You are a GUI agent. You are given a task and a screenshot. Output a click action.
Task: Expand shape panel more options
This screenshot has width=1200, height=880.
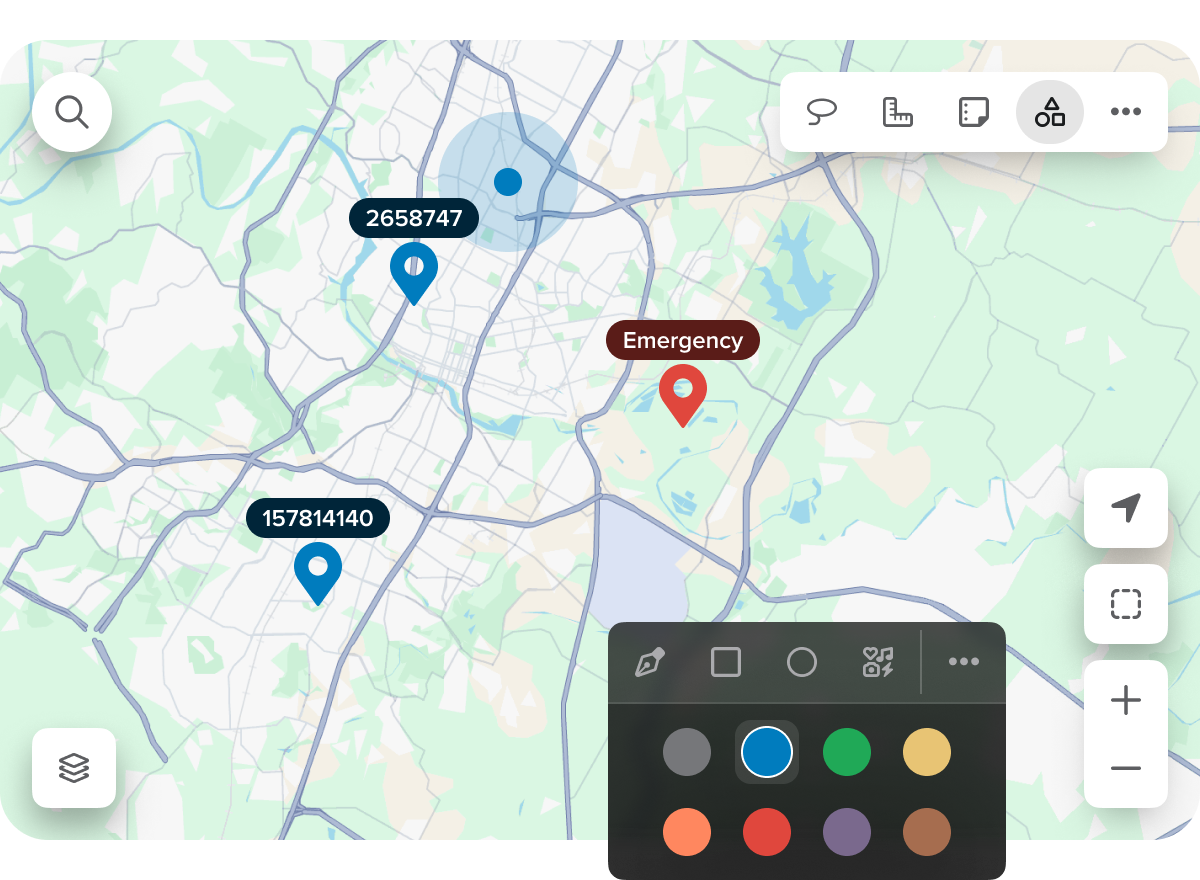tap(963, 662)
